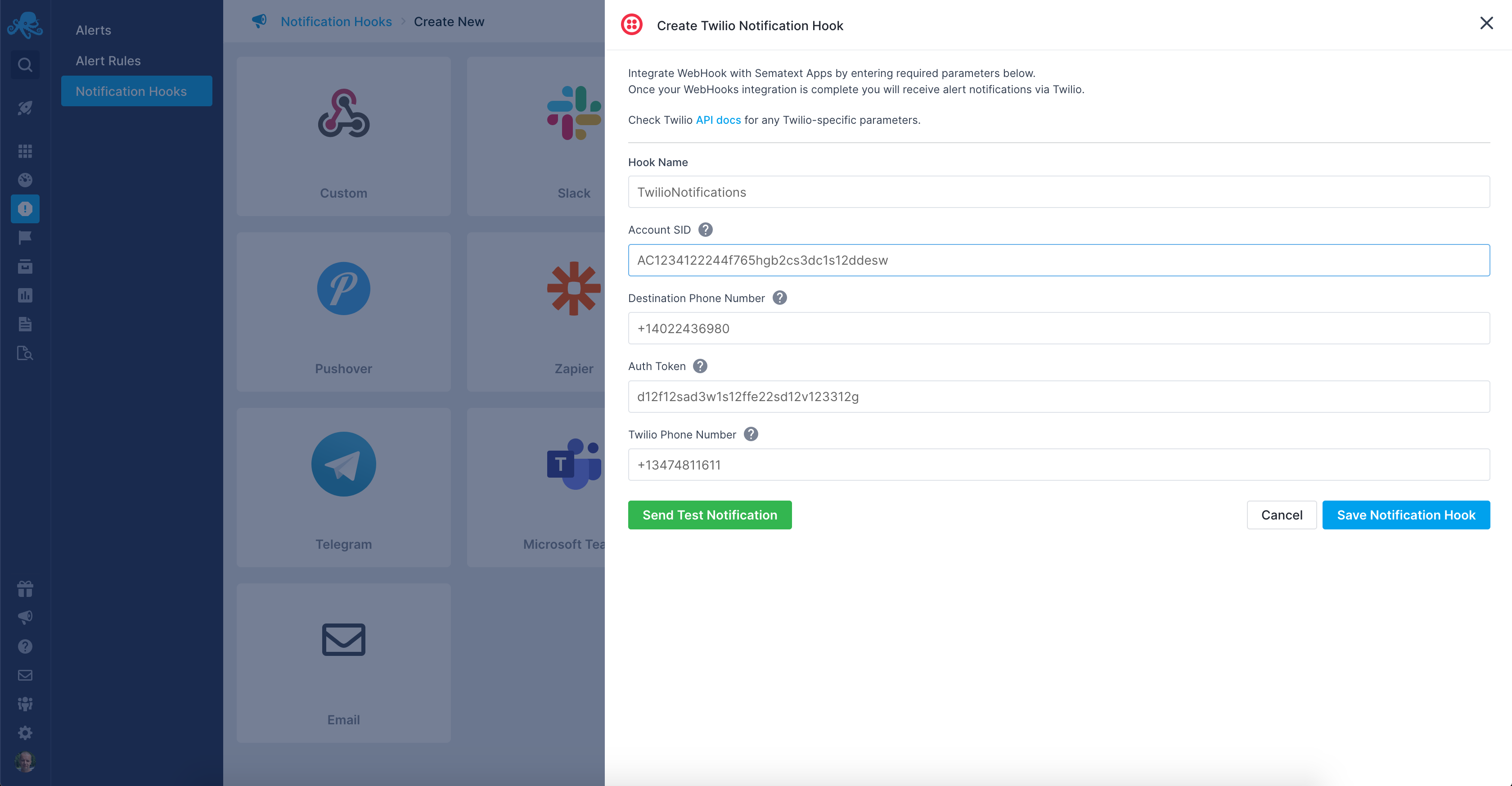Image resolution: width=1512 pixels, height=786 pixels.
Task: Click the archive box icon
Action: point(25,266)
